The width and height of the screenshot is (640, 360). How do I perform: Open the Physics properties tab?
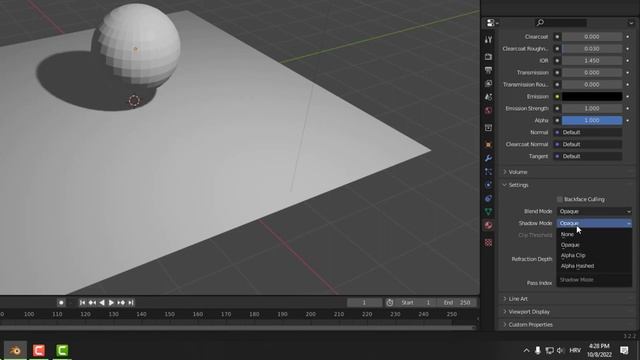[489, 185]
